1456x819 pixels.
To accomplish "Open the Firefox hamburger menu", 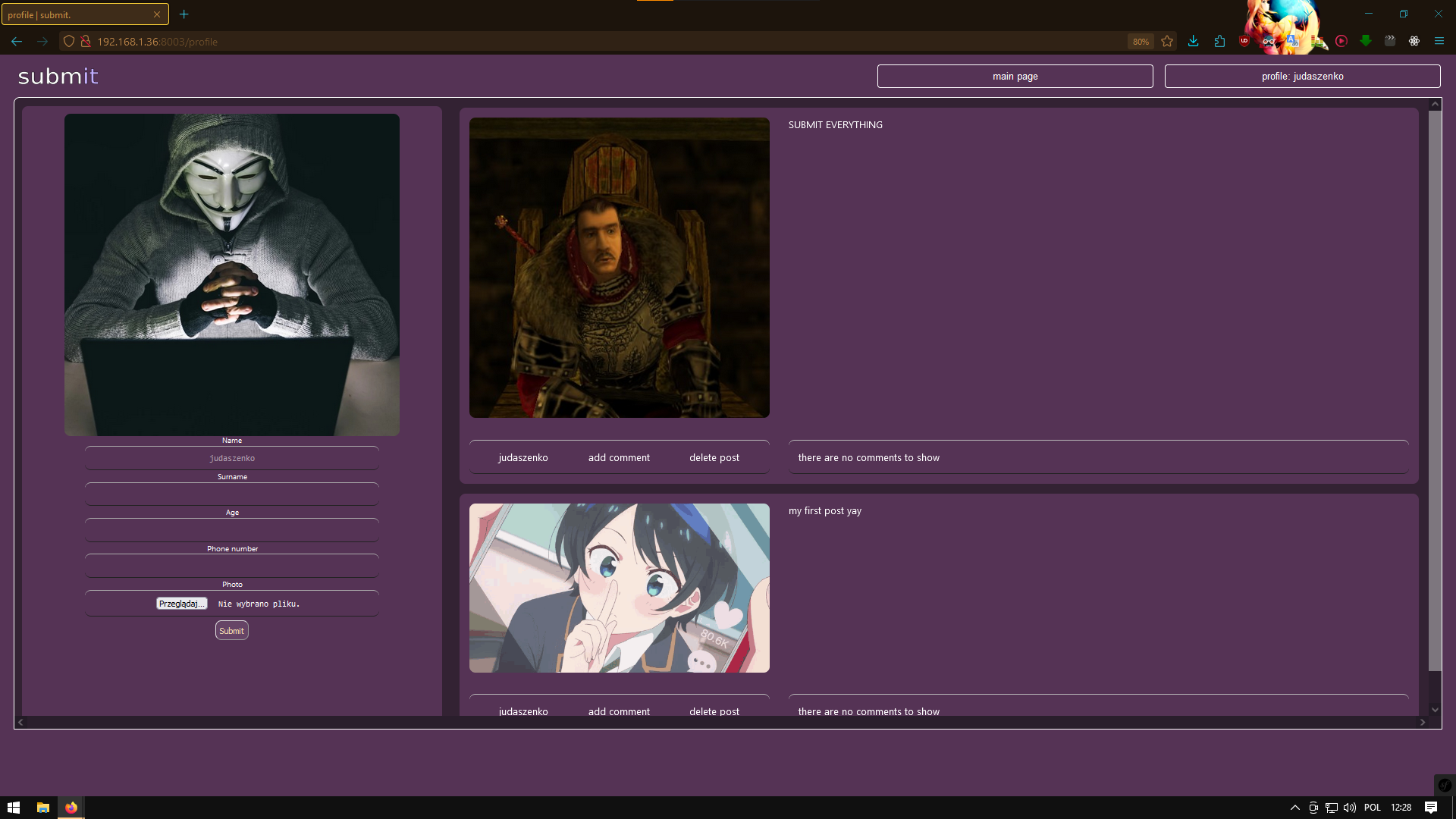I will pos(1439,42).
